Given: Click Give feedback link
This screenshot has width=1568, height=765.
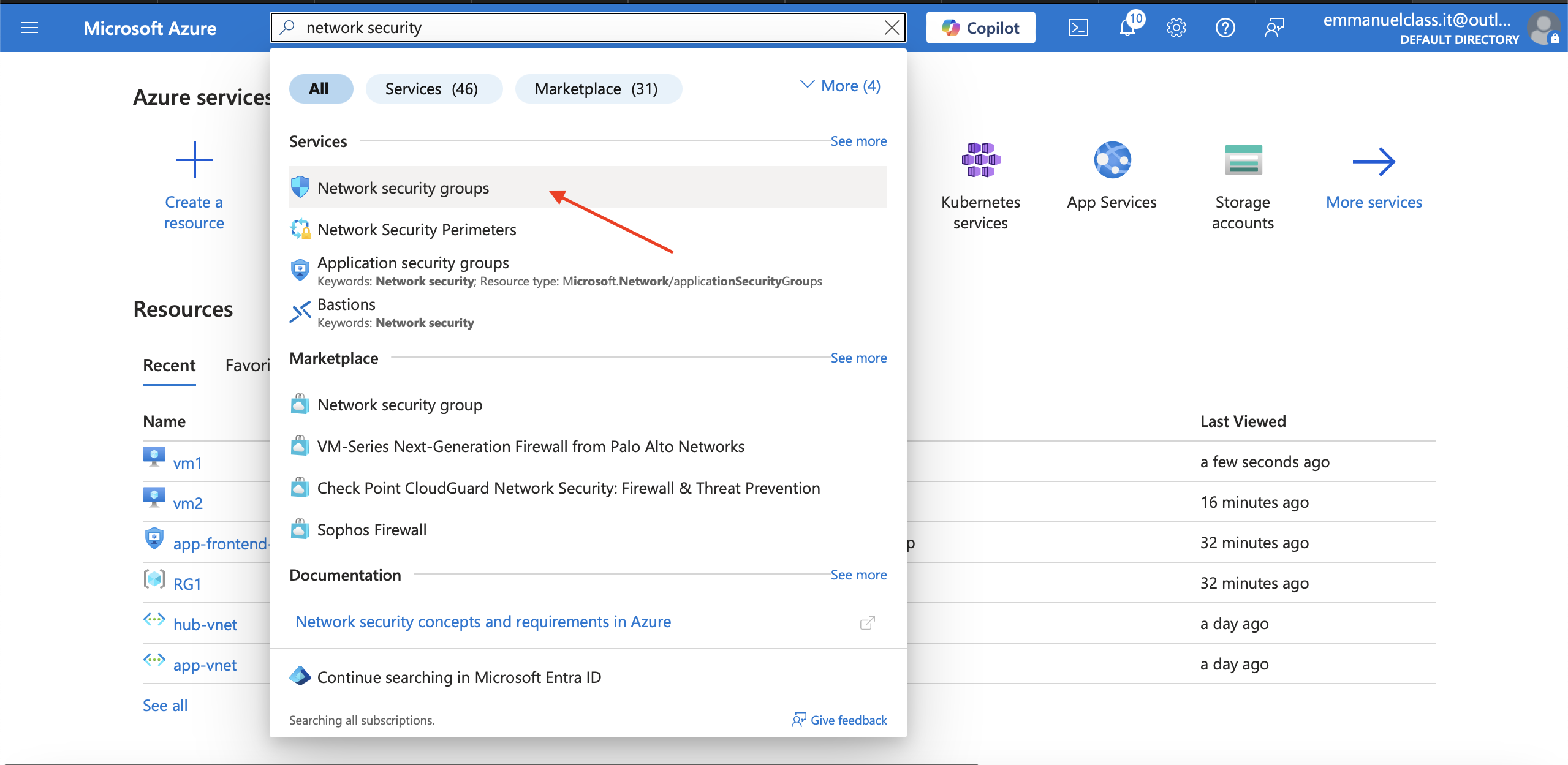Looking at the screenshot, I should coord(839,720).
